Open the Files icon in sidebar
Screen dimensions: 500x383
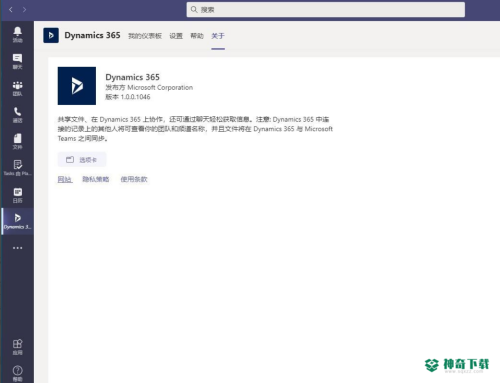point(17,142)
